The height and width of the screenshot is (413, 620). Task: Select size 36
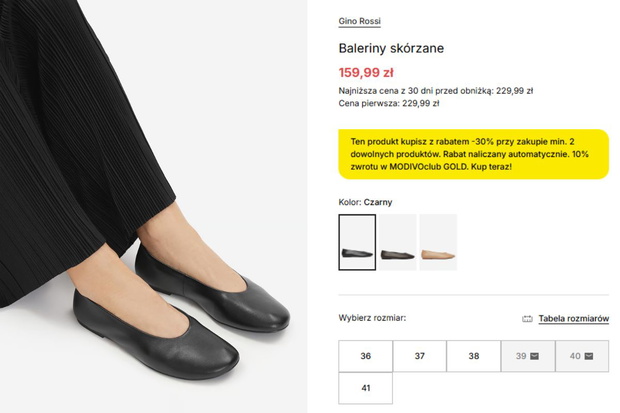tap(365, 356)
